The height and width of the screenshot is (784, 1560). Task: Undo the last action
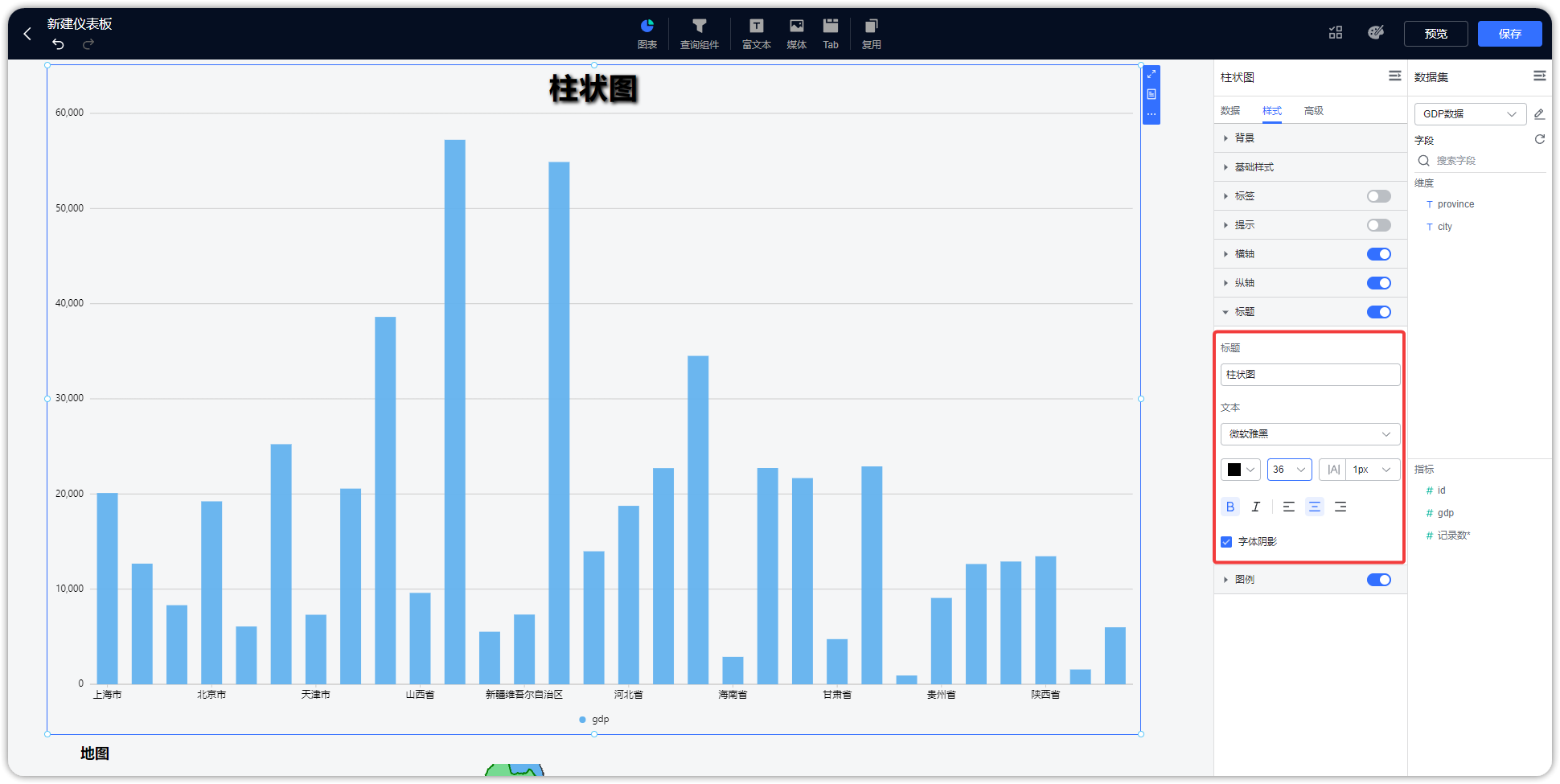tap(58, 43)
